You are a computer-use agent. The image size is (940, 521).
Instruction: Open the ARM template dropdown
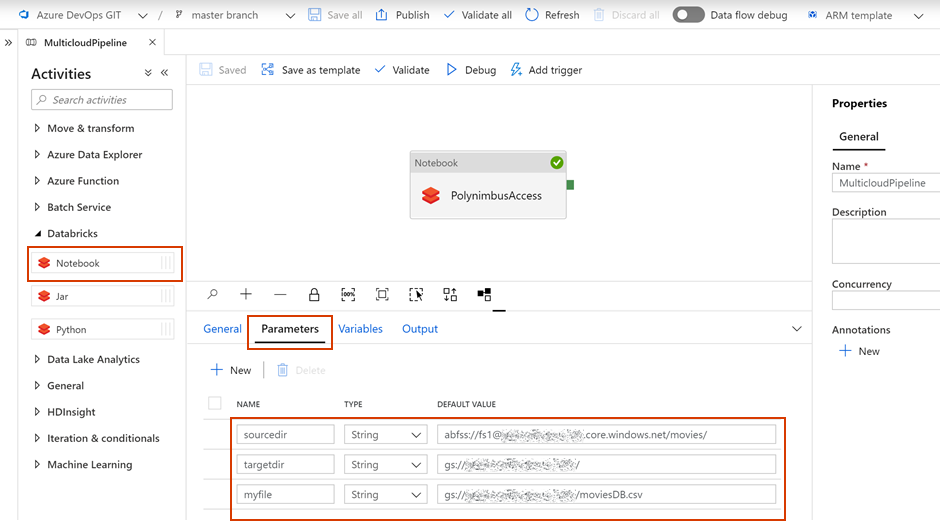pyautogui.click(x=918, y=16)
